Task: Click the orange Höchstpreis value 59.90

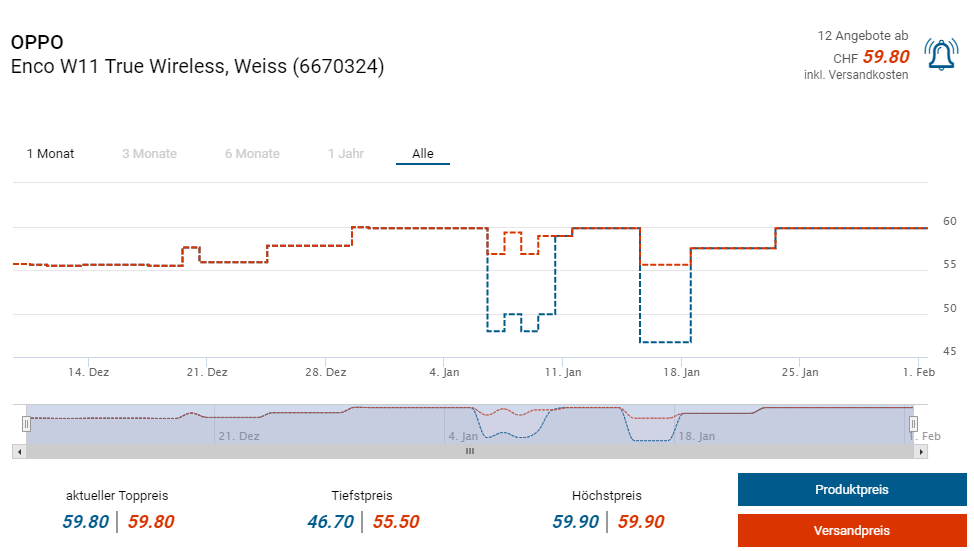Action: (640, 521)
